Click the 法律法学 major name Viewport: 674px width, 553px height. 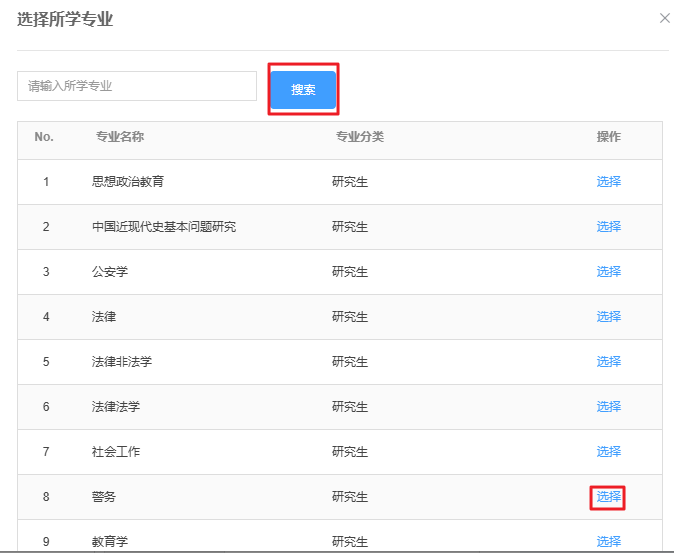click(x=116, y=406)
